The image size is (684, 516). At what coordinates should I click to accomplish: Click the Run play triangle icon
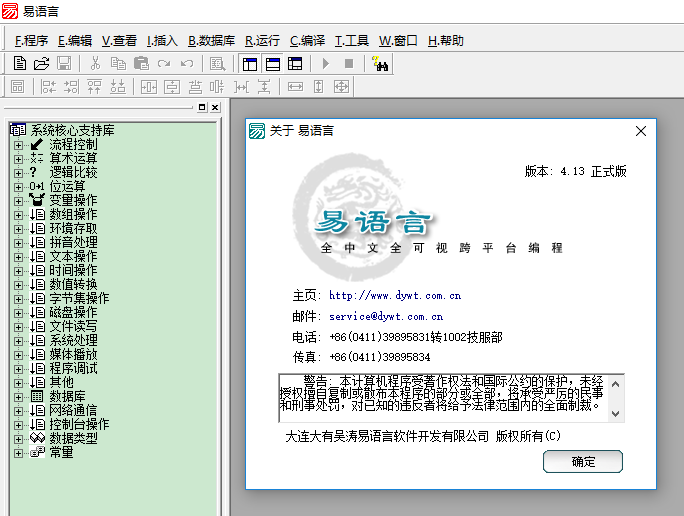click(x=325, y=64)
